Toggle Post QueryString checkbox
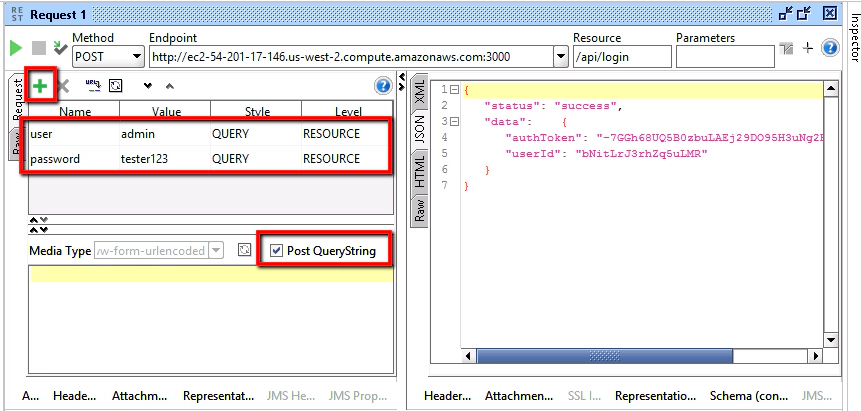 coord(277,251)
